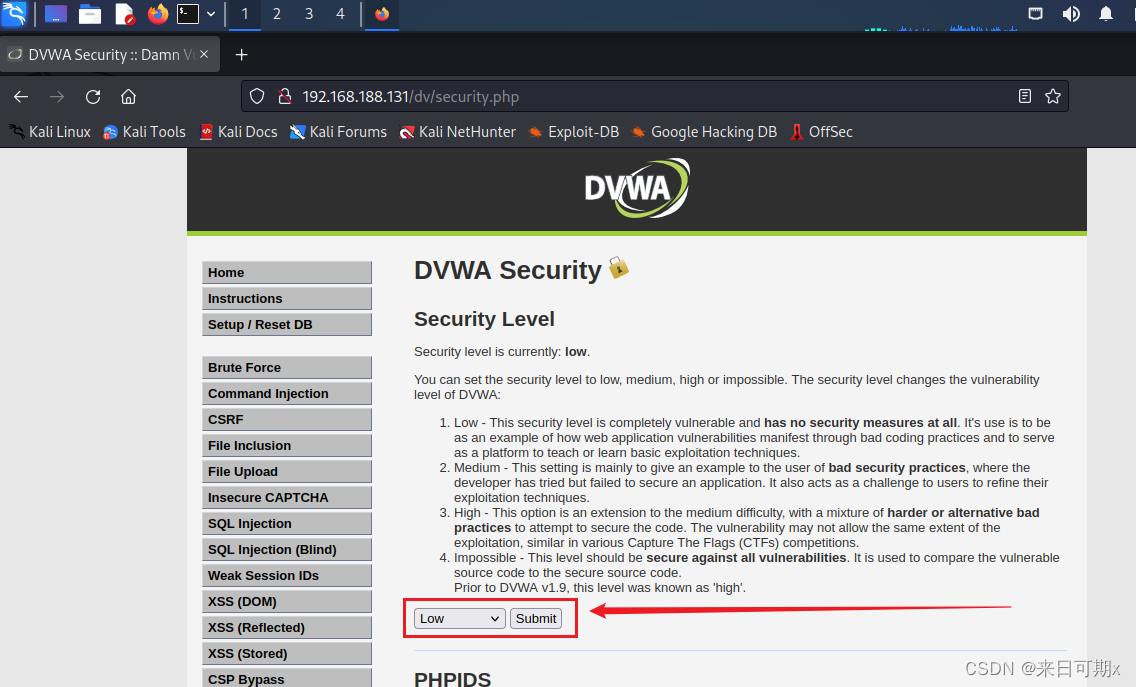Open Exploit-DB bookmark

pos(574,132)
